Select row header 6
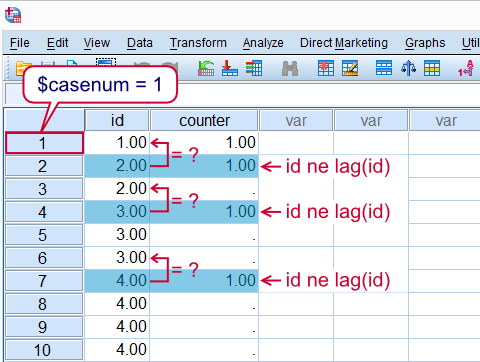Image resolution: width=480 pixels, height=362 pixels. pyautogui.click(x=44, y=258)
